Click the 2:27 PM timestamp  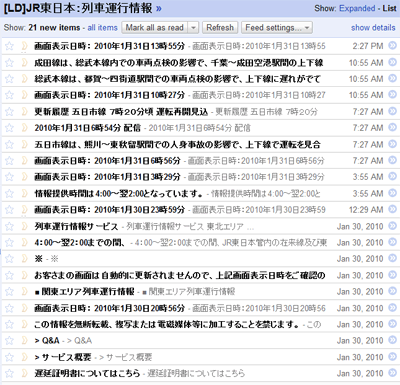pyautogui.click(x=368, y=46)
